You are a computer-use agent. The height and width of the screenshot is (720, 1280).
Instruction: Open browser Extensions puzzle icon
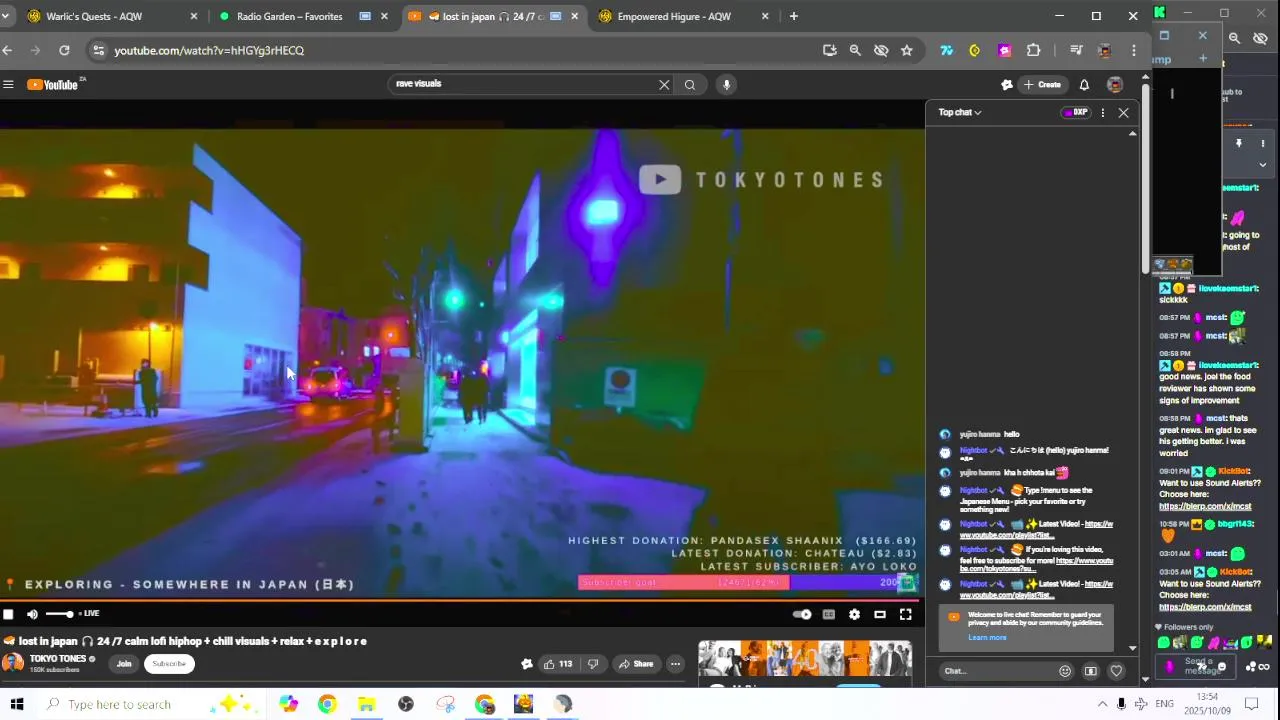click(1034, 50)
